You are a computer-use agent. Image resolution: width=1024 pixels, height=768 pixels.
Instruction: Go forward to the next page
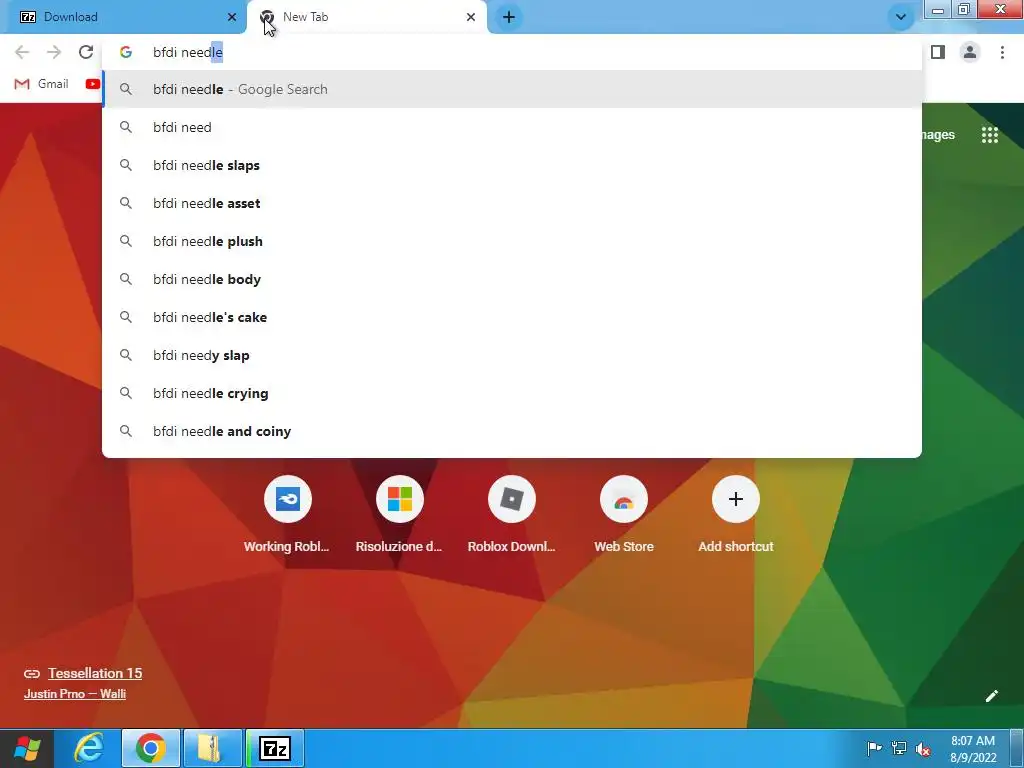54,52
